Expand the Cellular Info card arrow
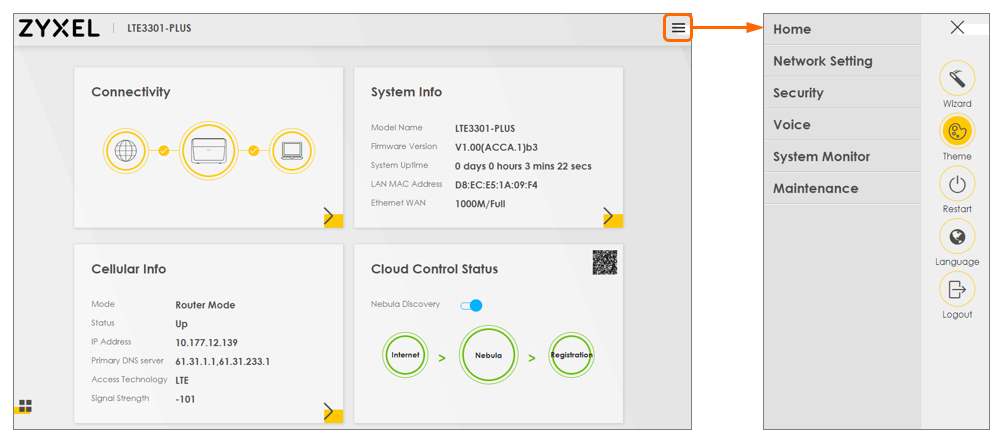This screenshot has width=1006, height=444. 330,412
